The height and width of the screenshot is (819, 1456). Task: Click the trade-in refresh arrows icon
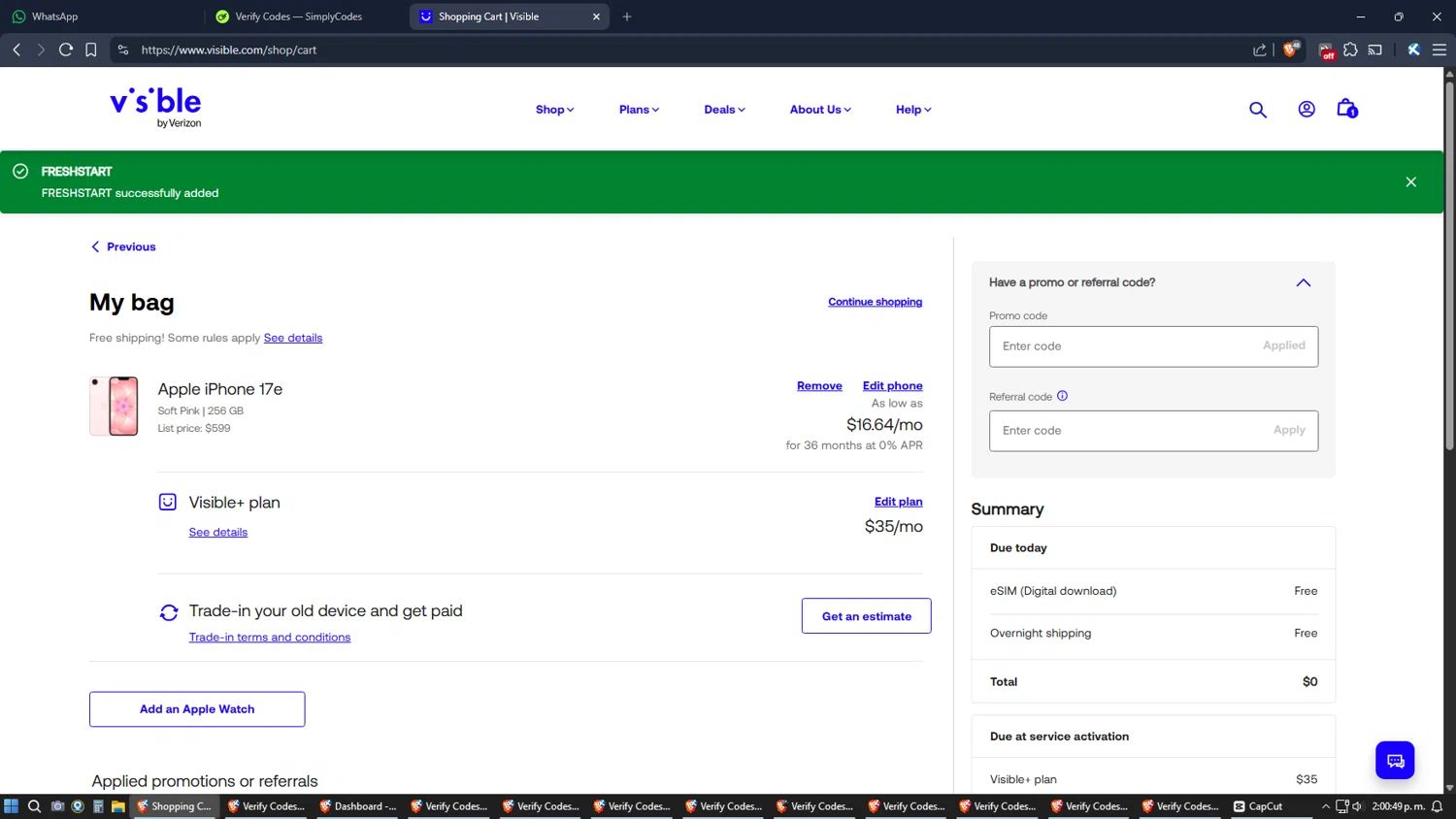click(x=169, y=612)
